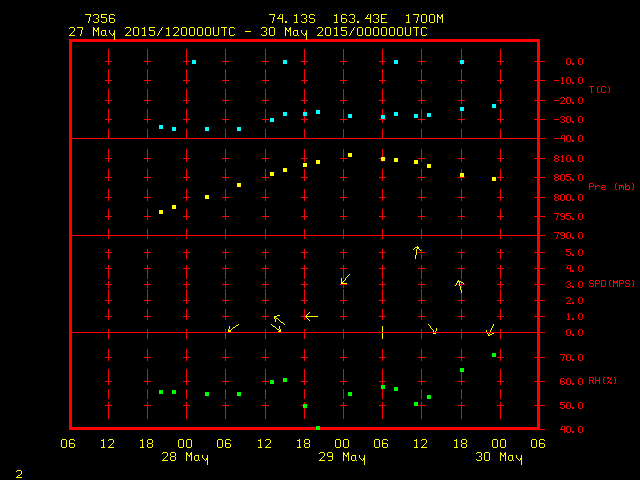Click the highest green humidity data point
Viewport: 640px width, 480px height.
click(494, 355)
